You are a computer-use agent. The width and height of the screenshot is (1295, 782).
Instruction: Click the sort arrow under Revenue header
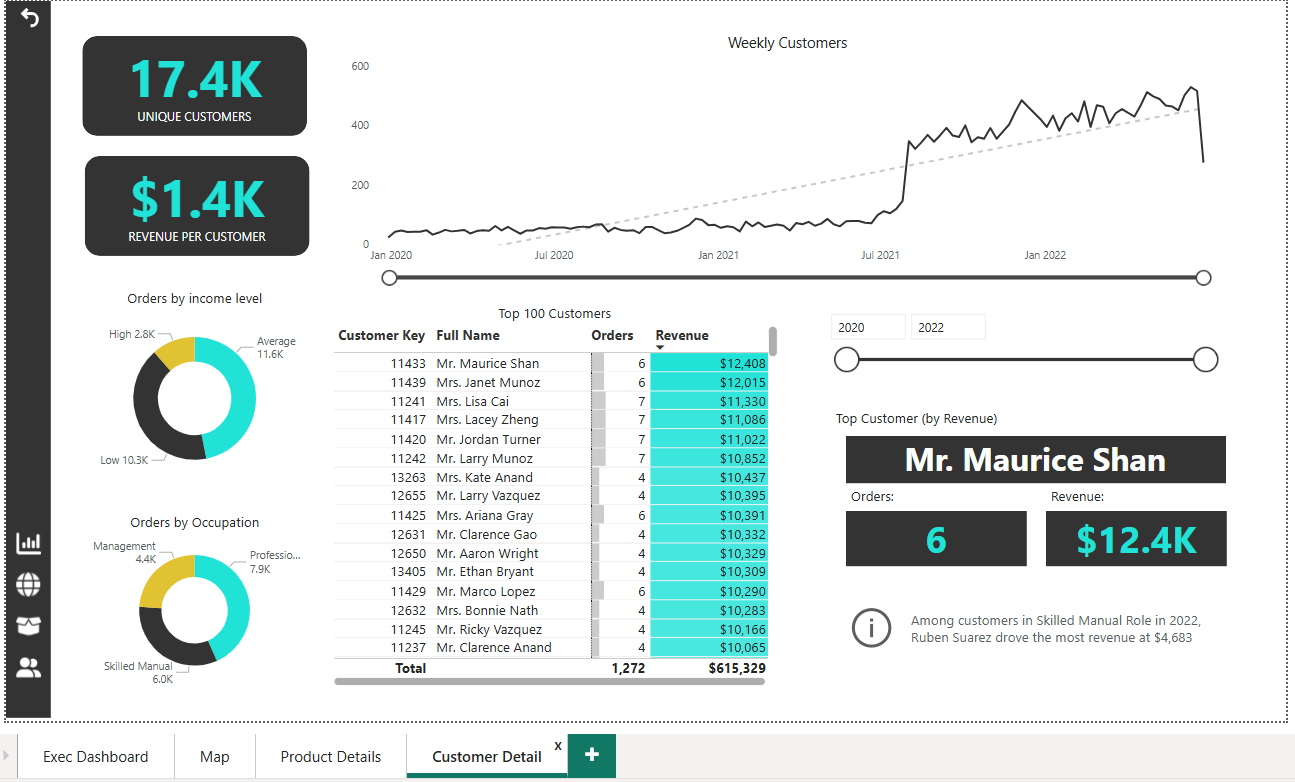point(660,347)
